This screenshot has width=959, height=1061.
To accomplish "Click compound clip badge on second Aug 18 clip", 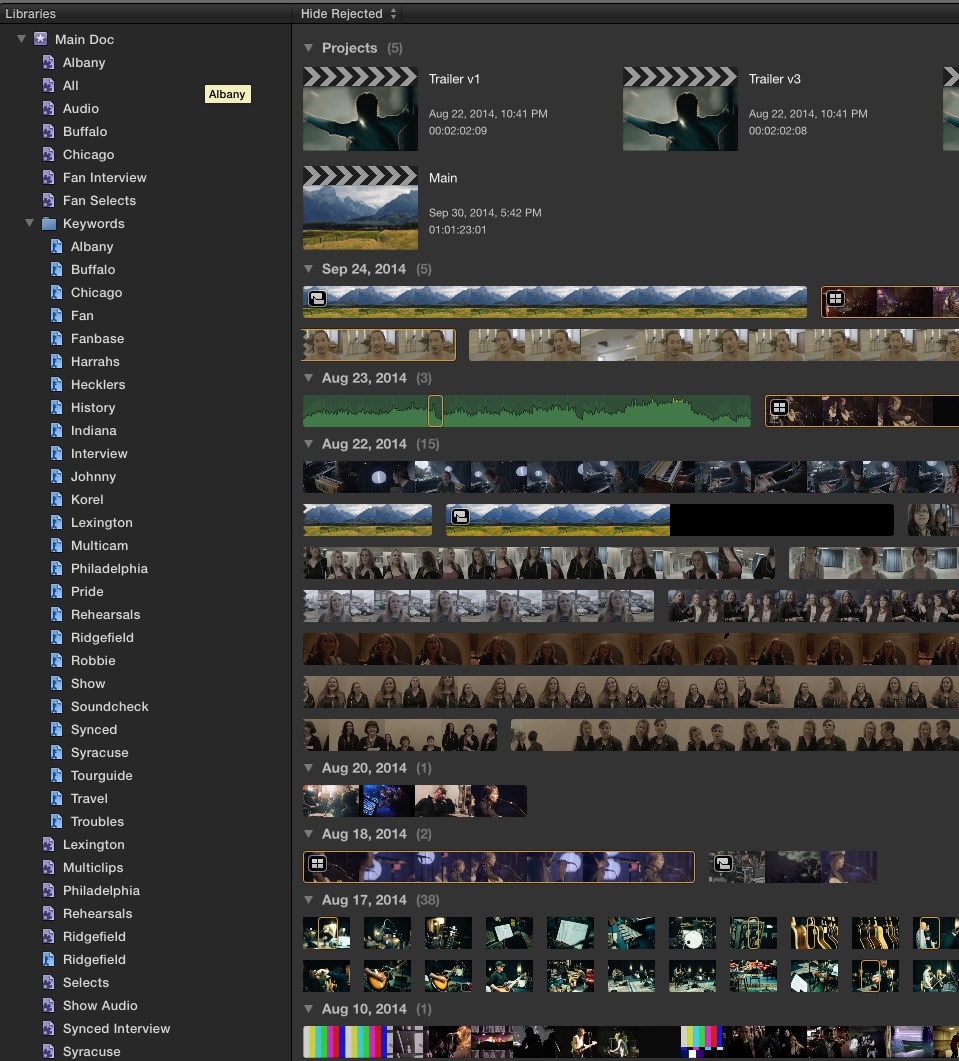I will [x=723, y=863].
